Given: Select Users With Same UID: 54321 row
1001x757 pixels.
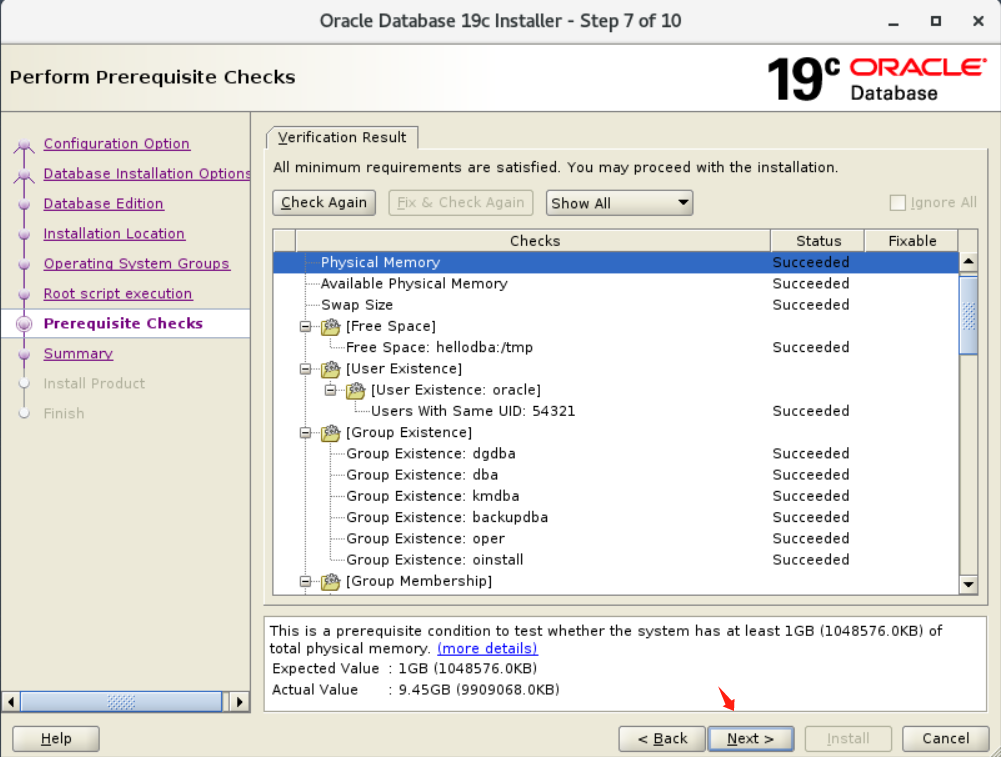Looking at the screenshot, I should click(615, 411).
